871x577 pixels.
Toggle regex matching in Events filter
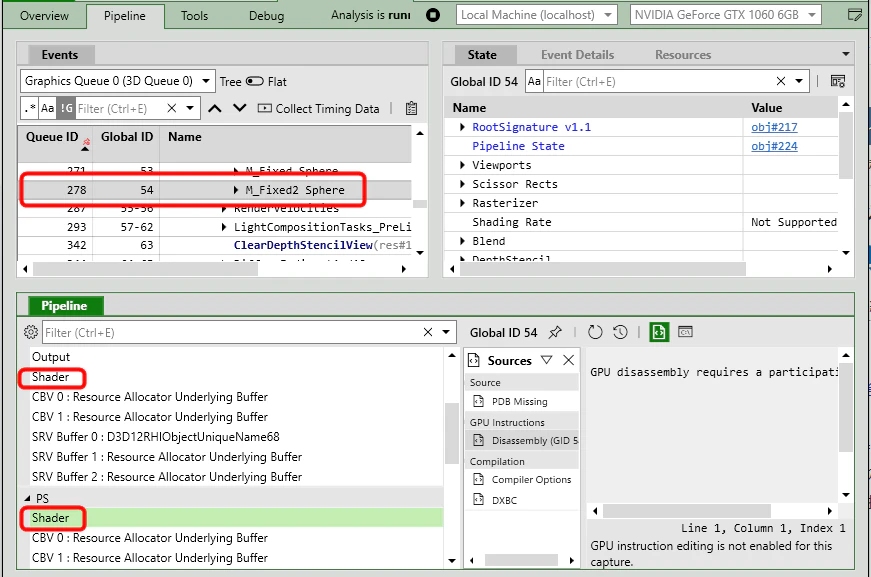(x=30, y=108)
